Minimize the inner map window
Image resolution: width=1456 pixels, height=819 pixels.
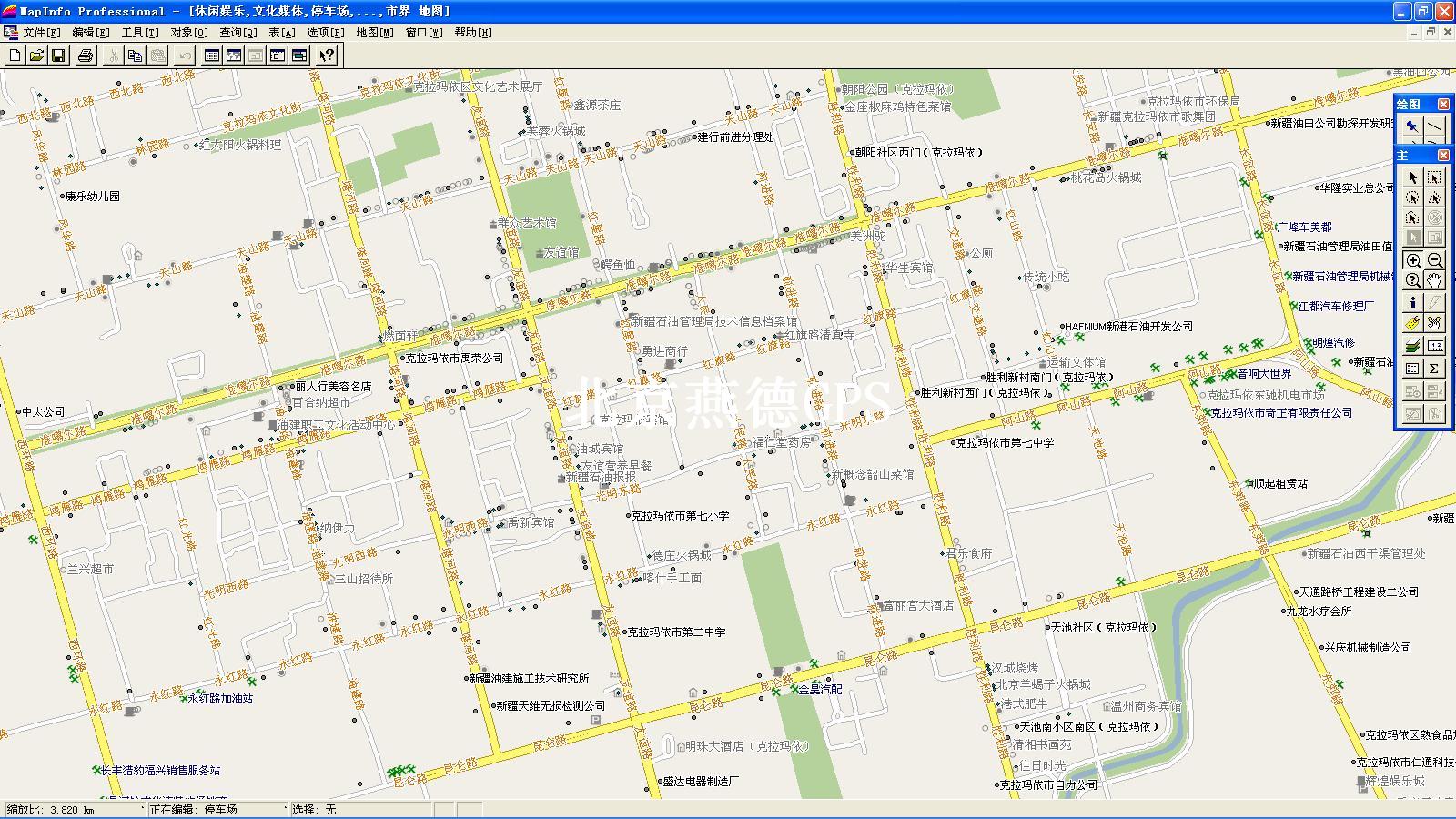(1415, 33)
